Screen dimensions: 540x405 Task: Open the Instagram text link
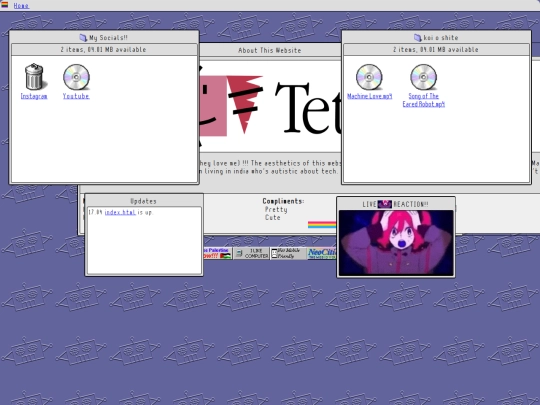(34, 96)
